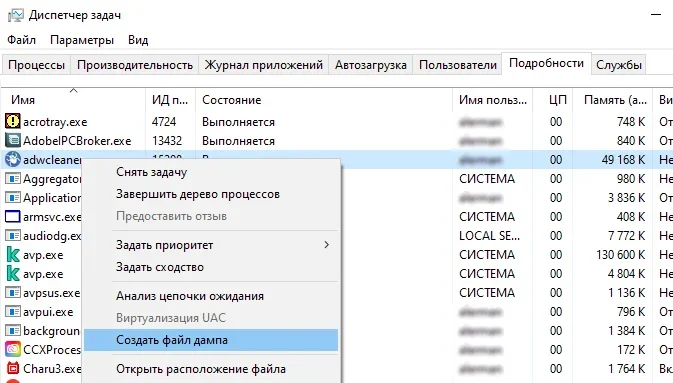Click PID 4724 cell
This screenshot has width=673, height=383.
point(164,122)
